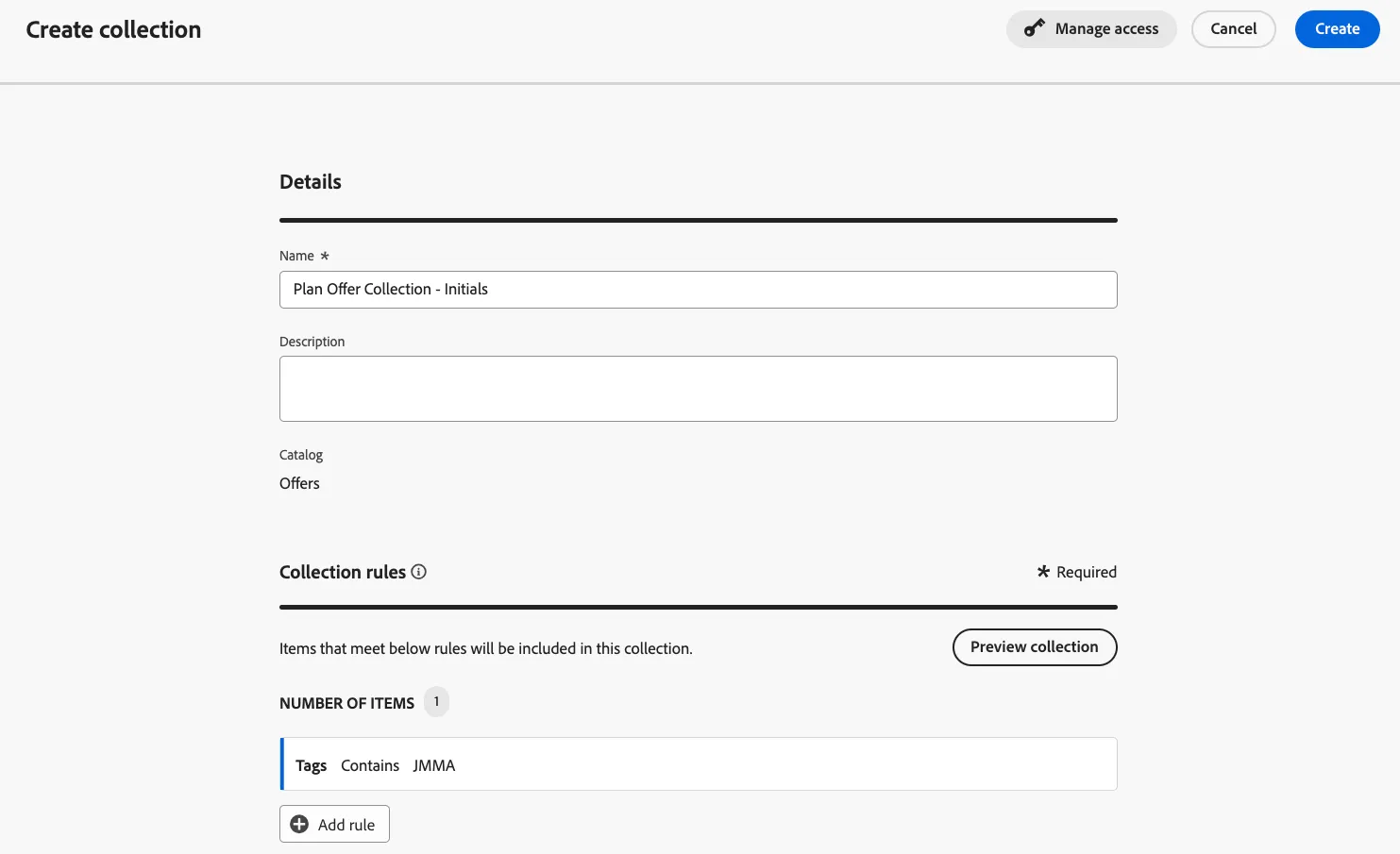Click the Manage access button label

click(x=1106, y=29)
